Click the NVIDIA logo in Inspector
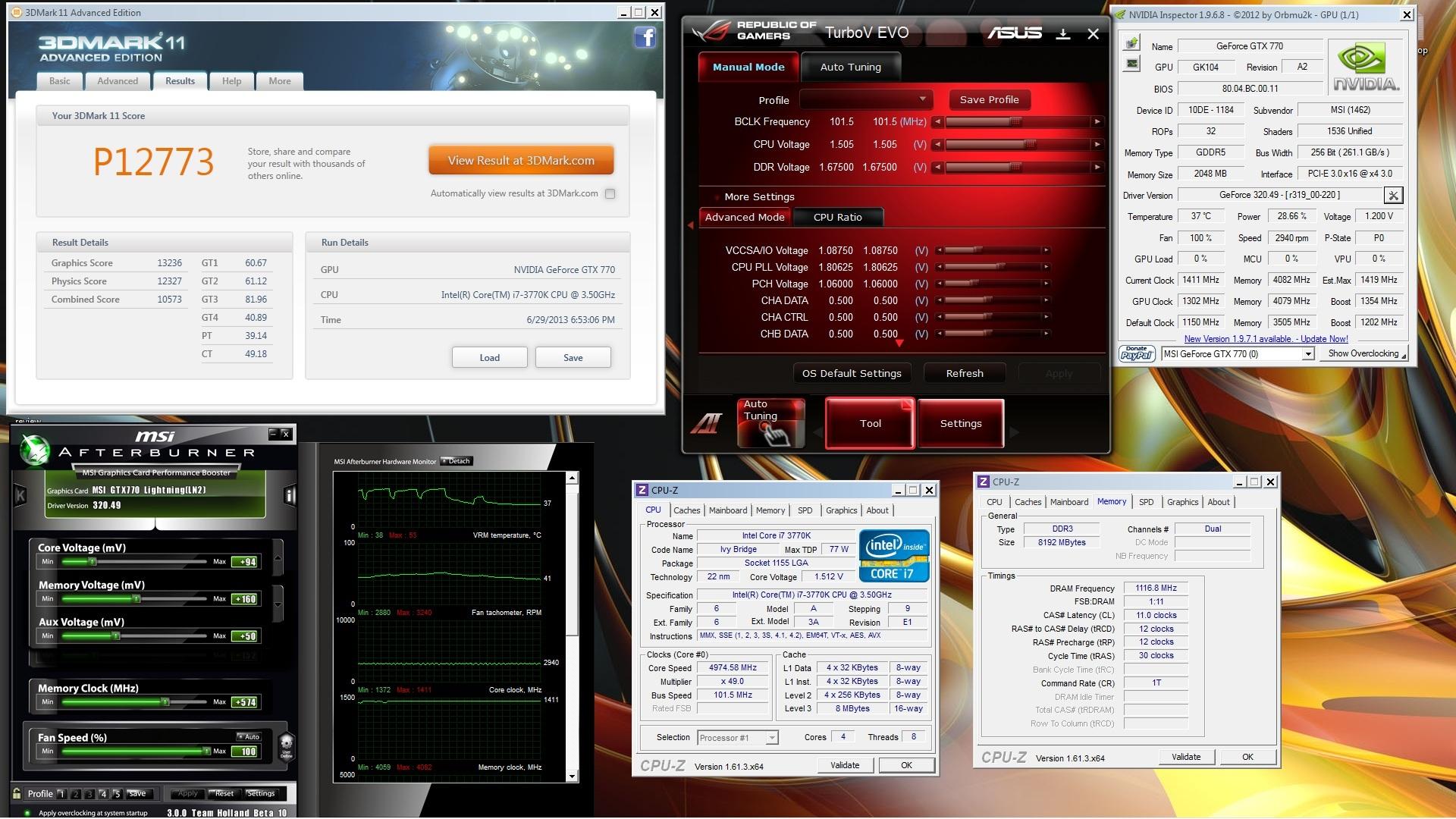The image size is (1456, 819). pos(1365,67)
